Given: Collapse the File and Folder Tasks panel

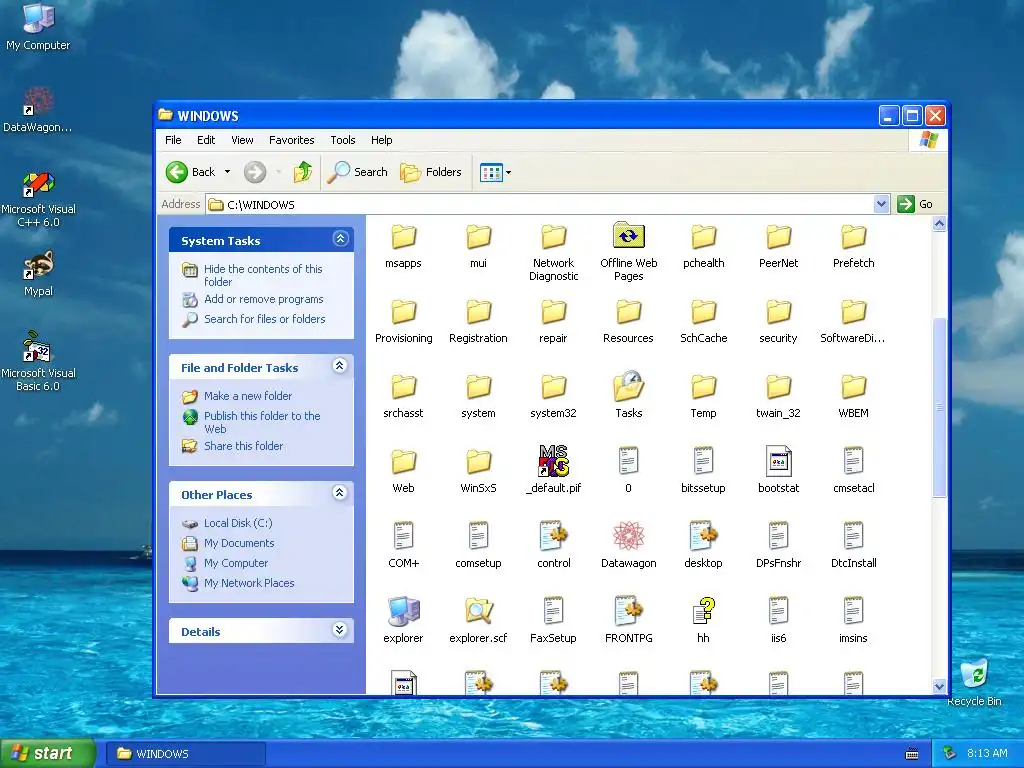Looking at the screenshot, I should (340, 366).
